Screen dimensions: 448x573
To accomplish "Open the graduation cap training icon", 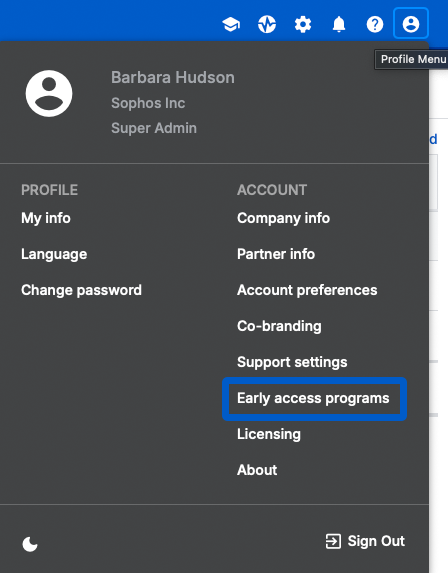I will pos(231,24).
